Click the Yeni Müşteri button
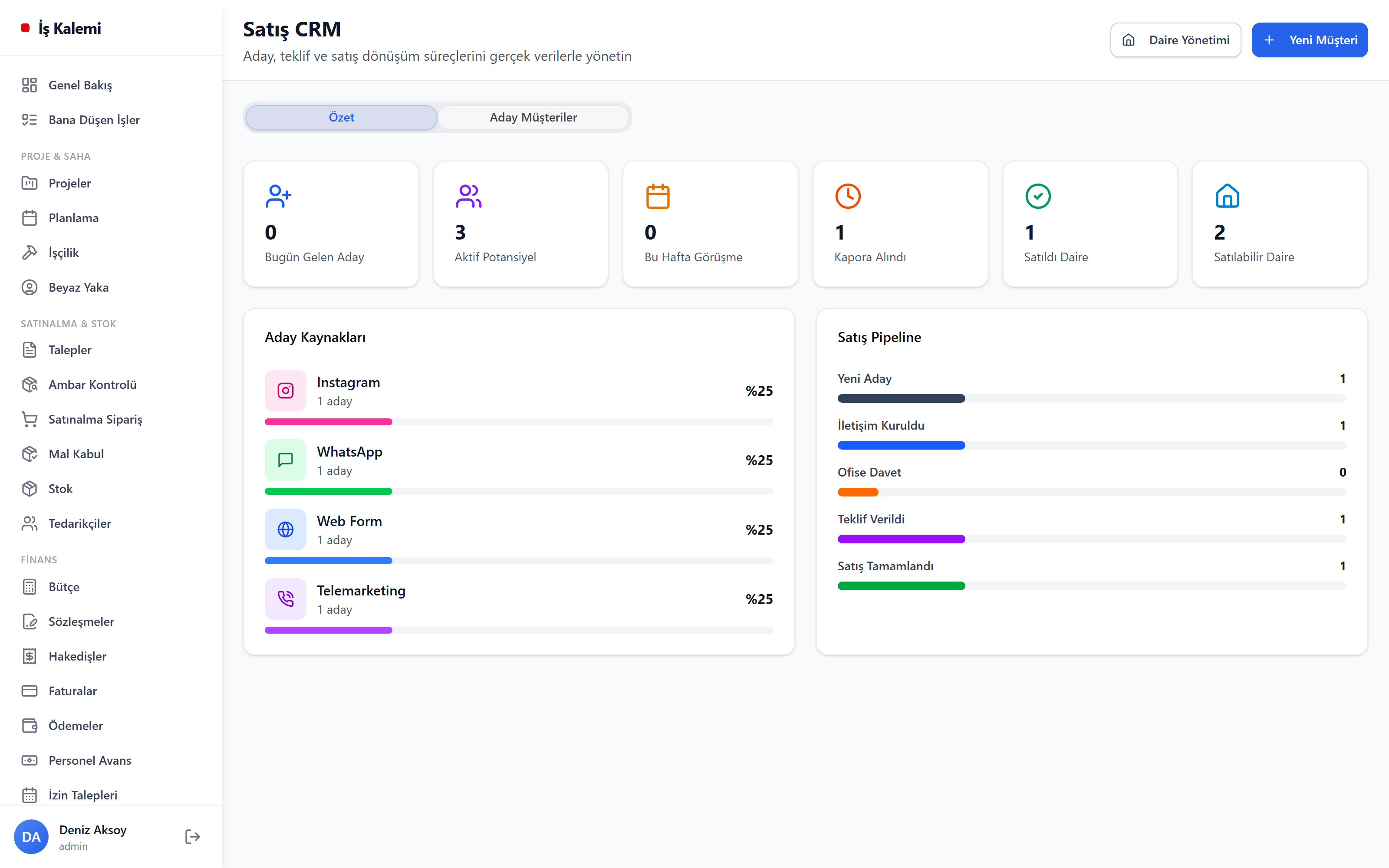 (x=1309, y=40)
